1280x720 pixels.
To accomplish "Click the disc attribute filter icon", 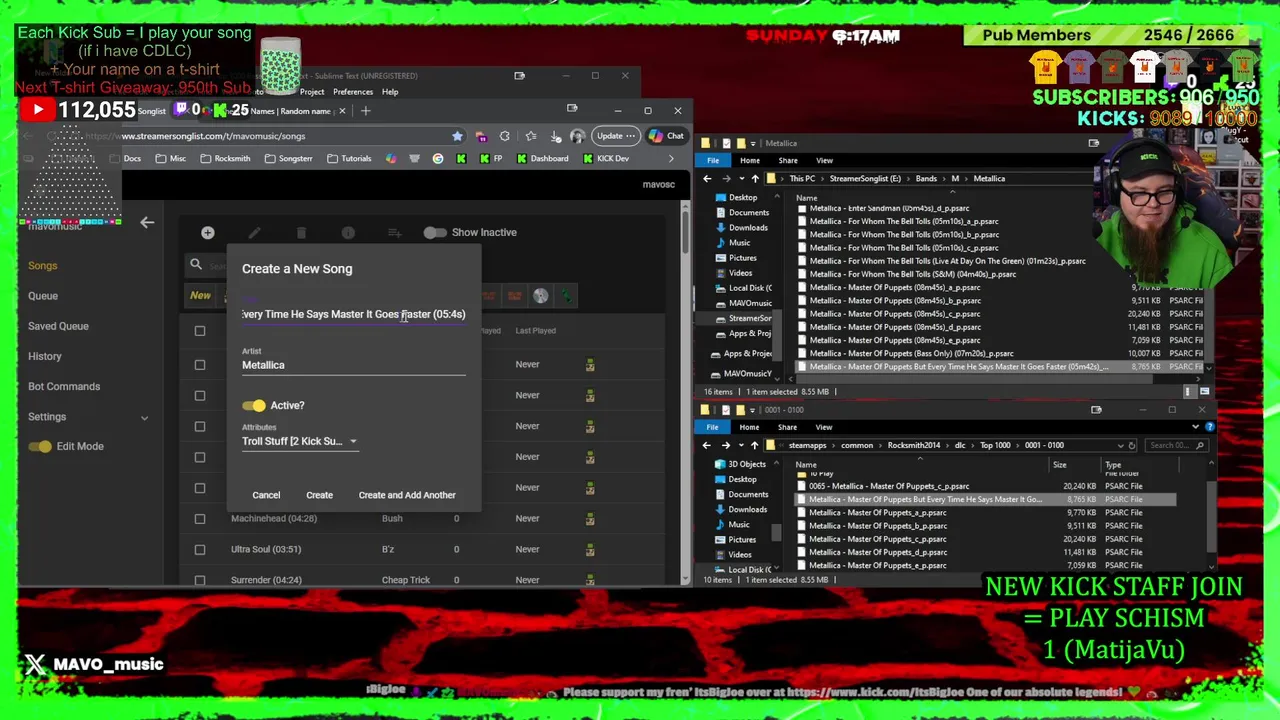I will click(540, 296).
